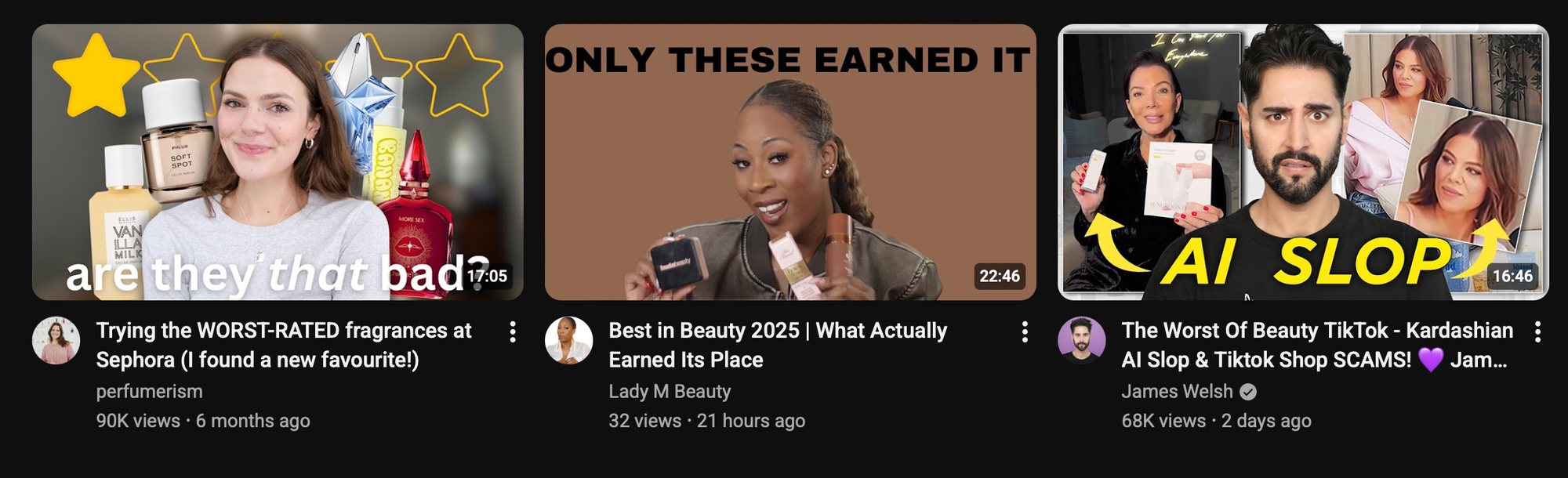This screenshot has width=1568, height=478.
Task: Click the verified badge beside James Welsh
Action: [1248, 392]
